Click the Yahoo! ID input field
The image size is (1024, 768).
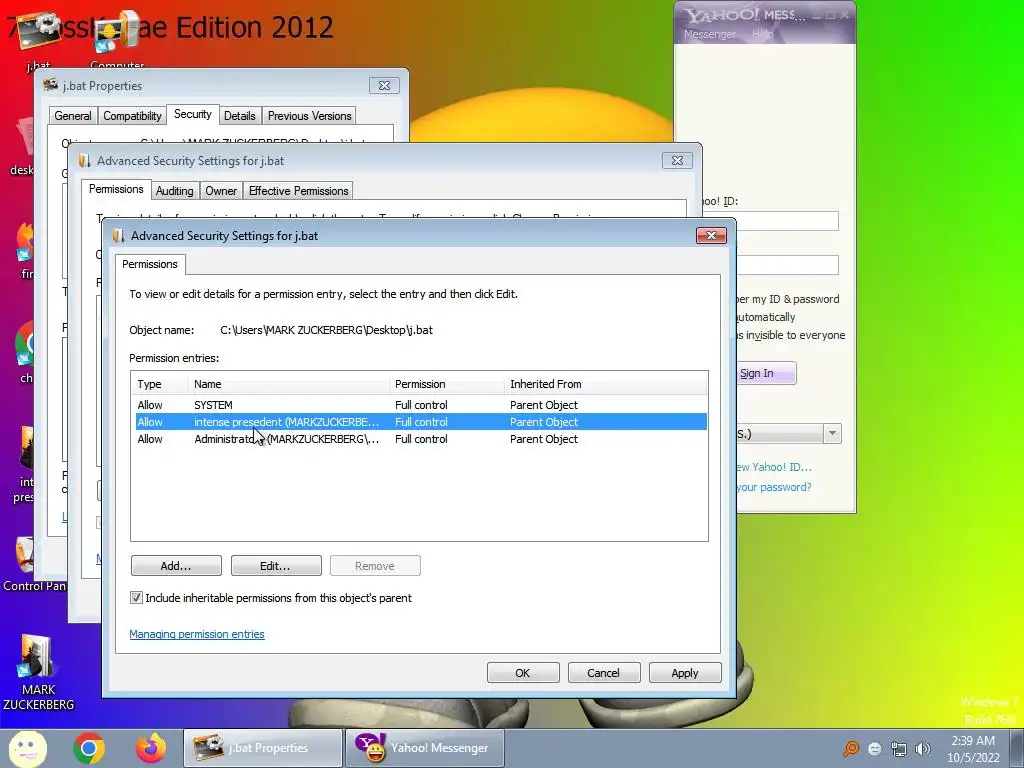787,221
